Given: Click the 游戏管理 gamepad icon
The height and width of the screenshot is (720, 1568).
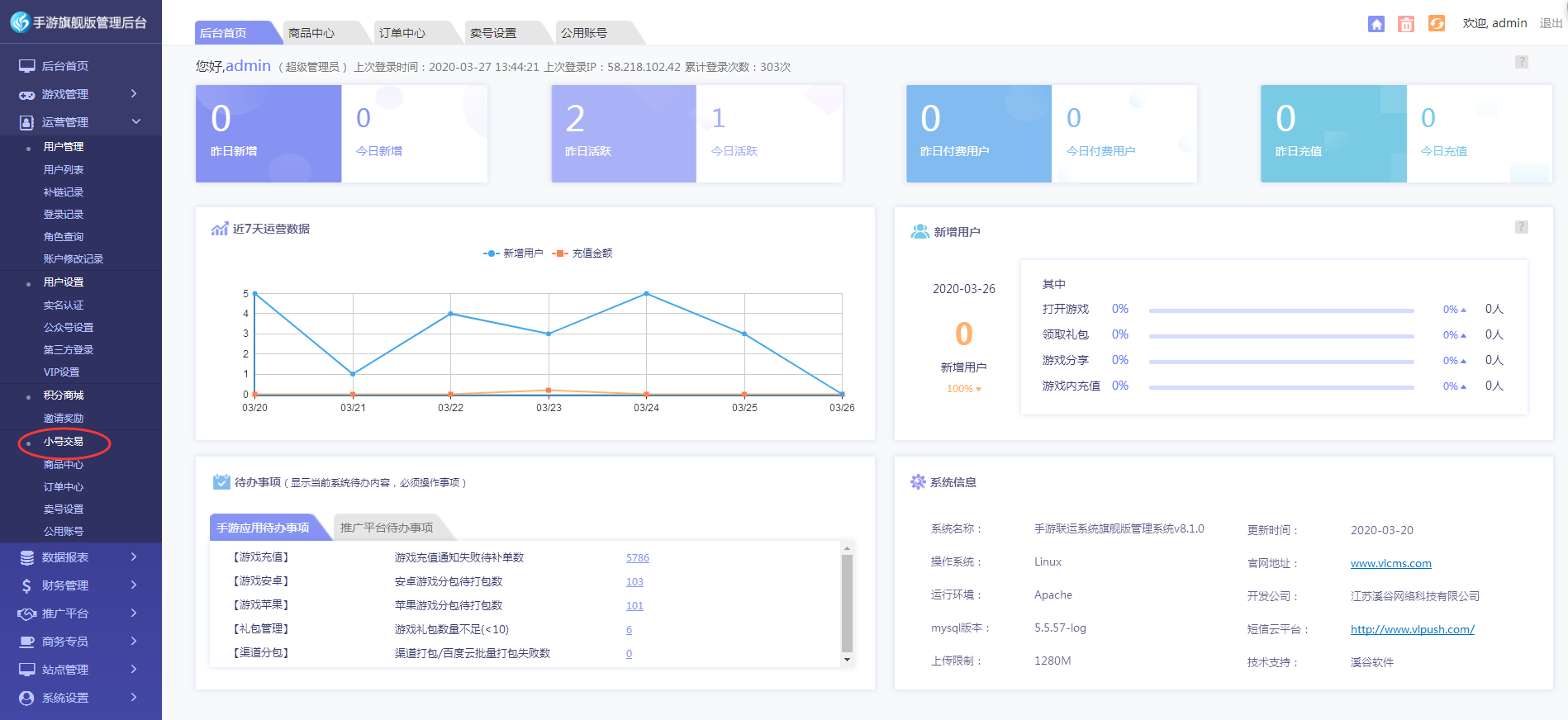Looking at the screenshot, I should click(x=26, y=95).
